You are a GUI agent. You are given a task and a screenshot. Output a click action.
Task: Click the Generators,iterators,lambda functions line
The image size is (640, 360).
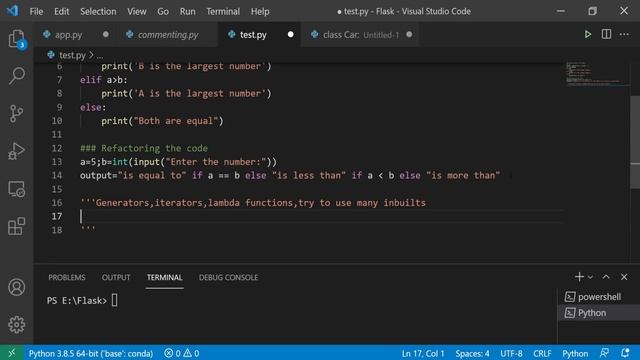click(253, 203)
